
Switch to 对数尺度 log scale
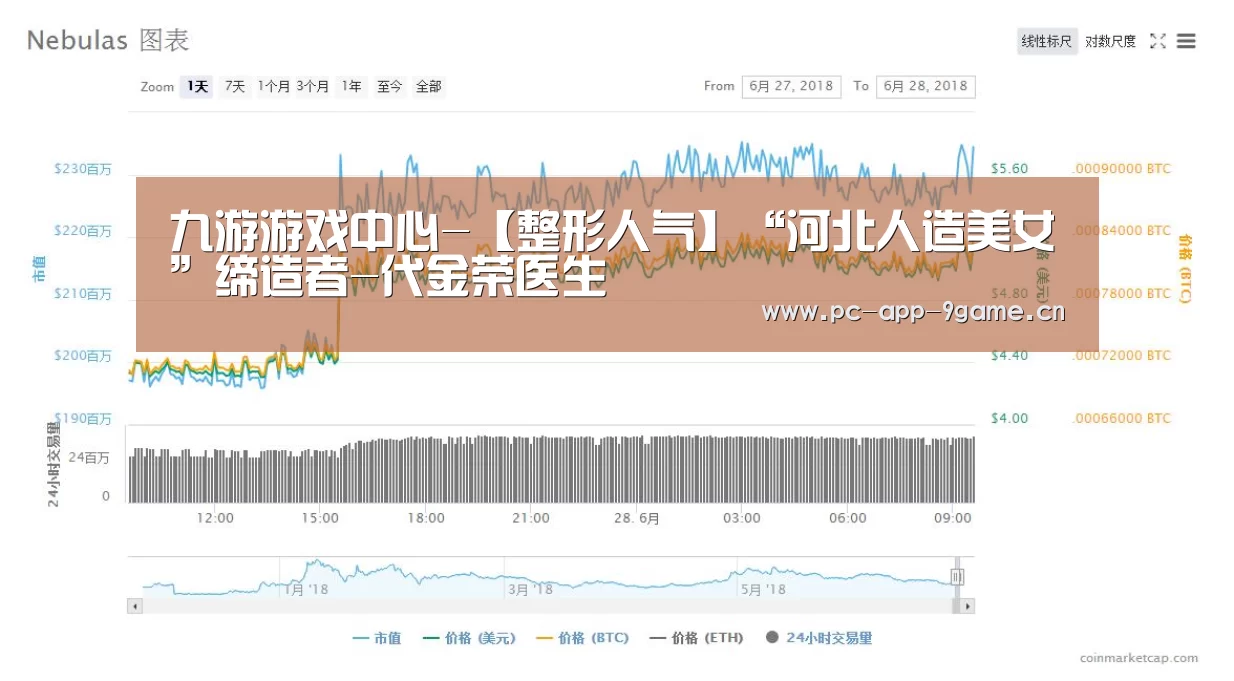click(x=1111, y=41)
